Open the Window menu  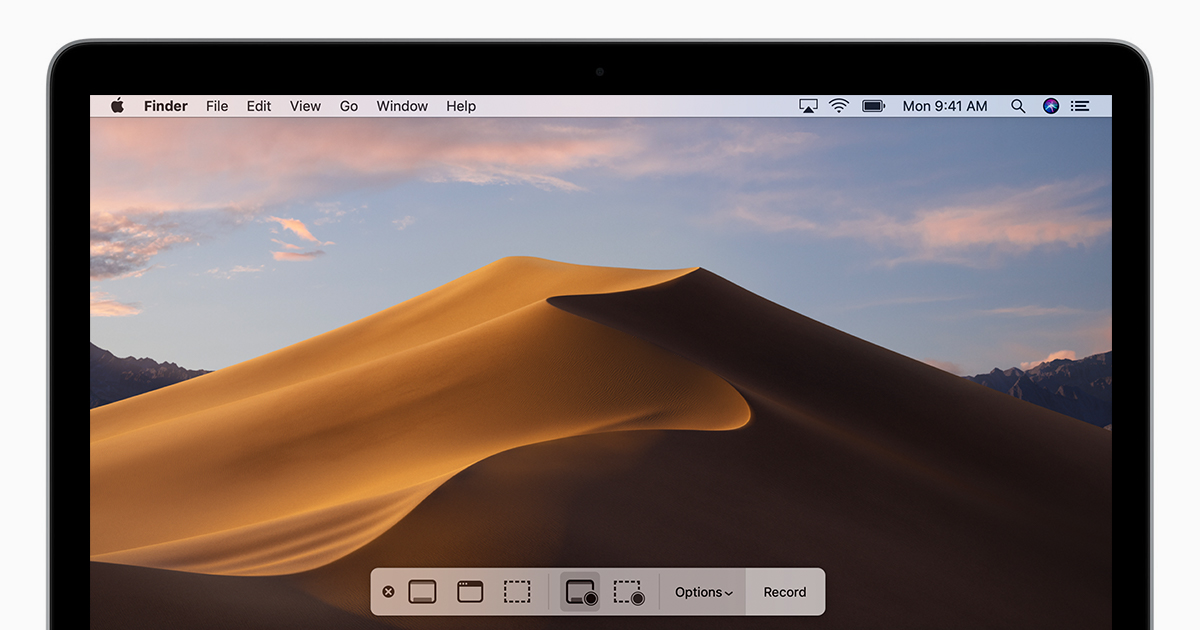pos(402,106)
